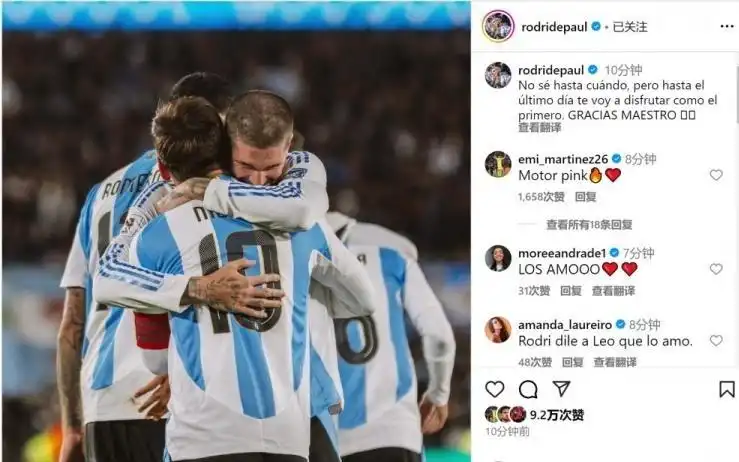Click the comments panel scrollbar
The height and width of the screenshot is (462, 739).
click(737, 94)
